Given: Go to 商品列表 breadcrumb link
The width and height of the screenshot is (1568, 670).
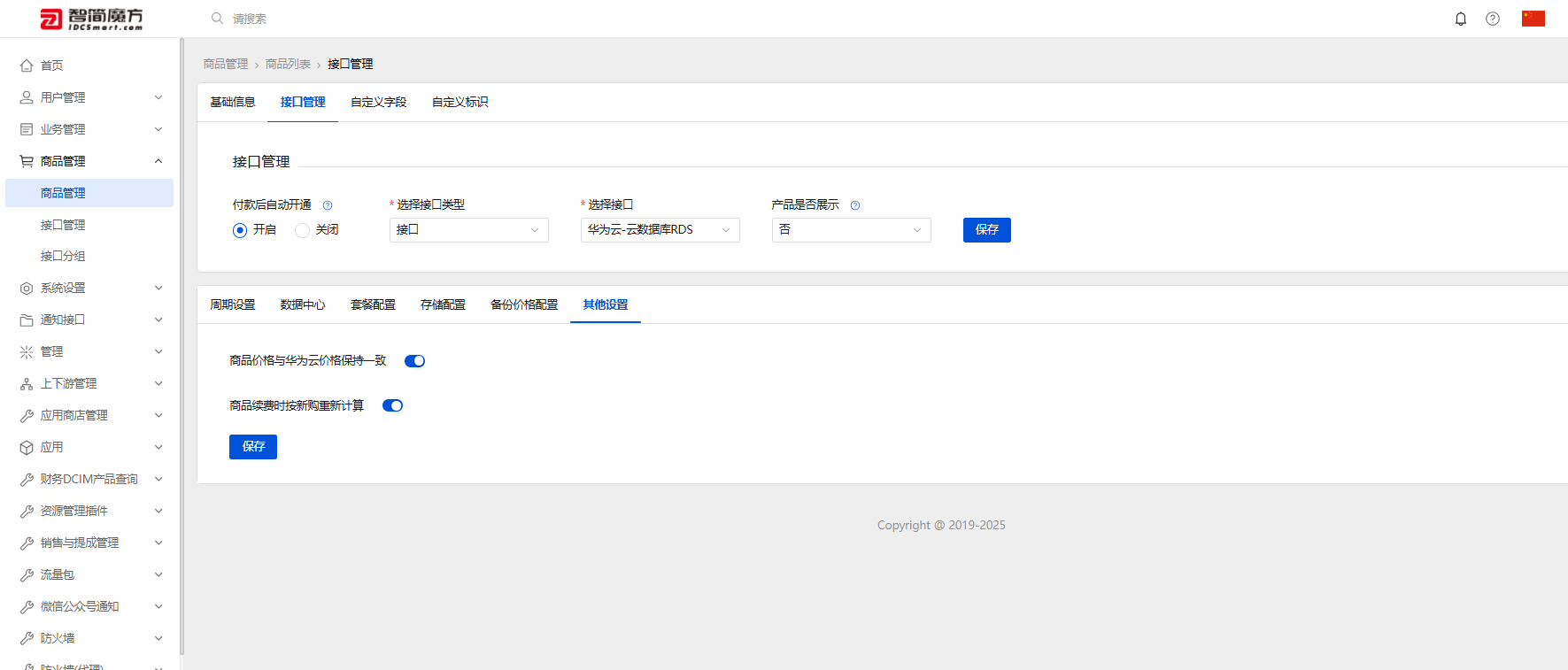Looking at the screenshot, I should coord(288,64).
